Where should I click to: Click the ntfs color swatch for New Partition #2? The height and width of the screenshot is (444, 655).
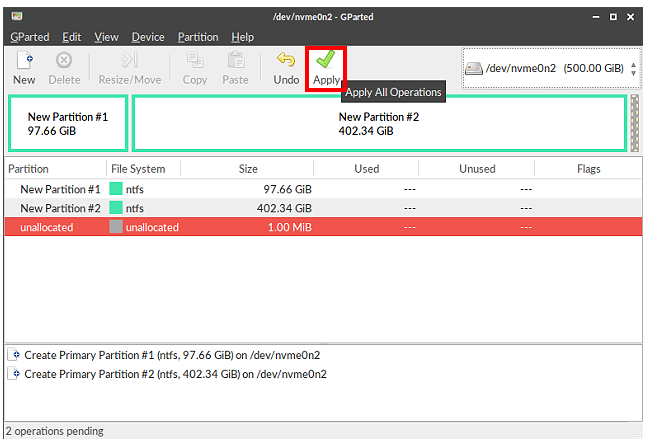coord(116,208)
